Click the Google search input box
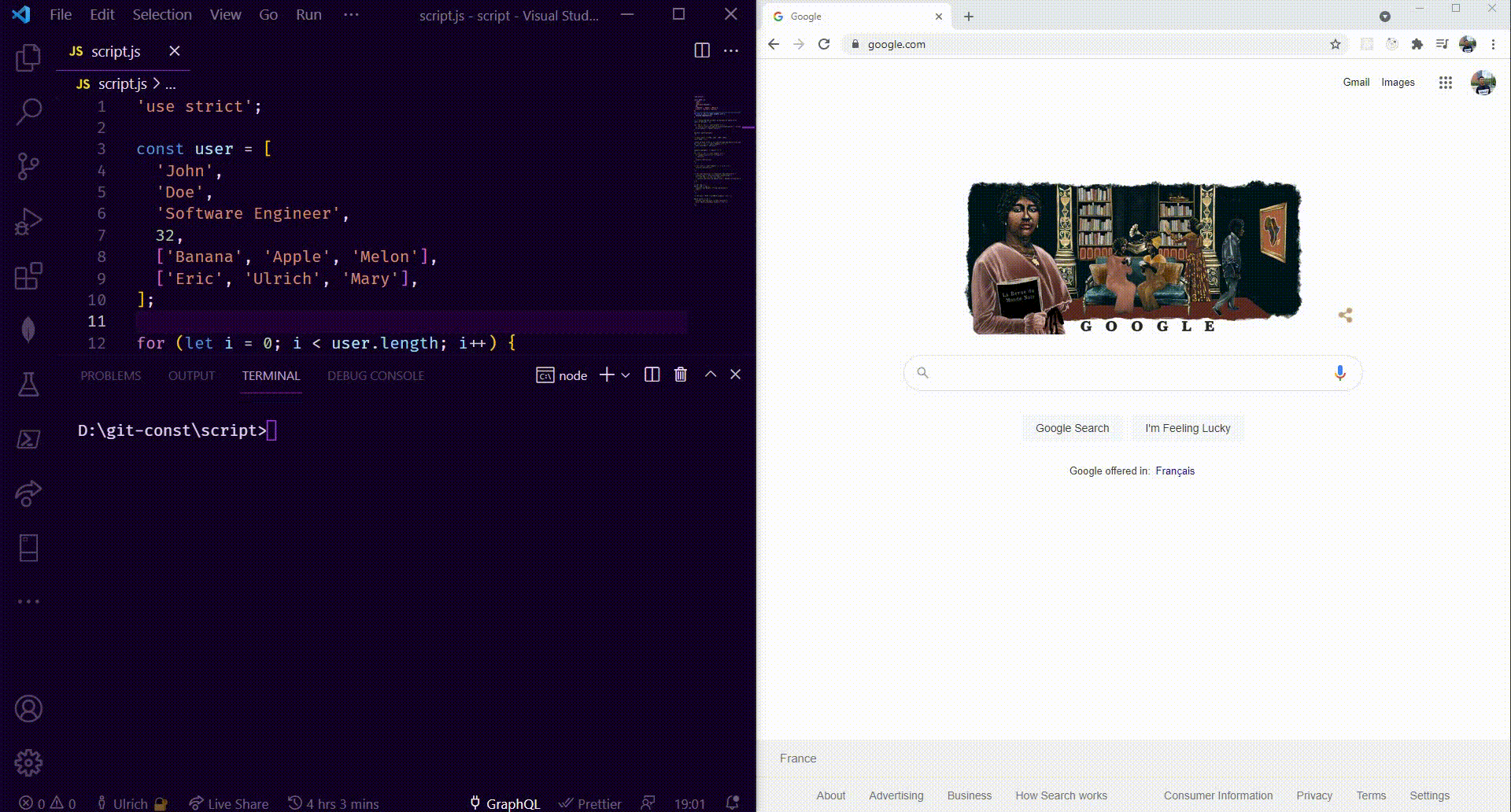 [1132, 373]
